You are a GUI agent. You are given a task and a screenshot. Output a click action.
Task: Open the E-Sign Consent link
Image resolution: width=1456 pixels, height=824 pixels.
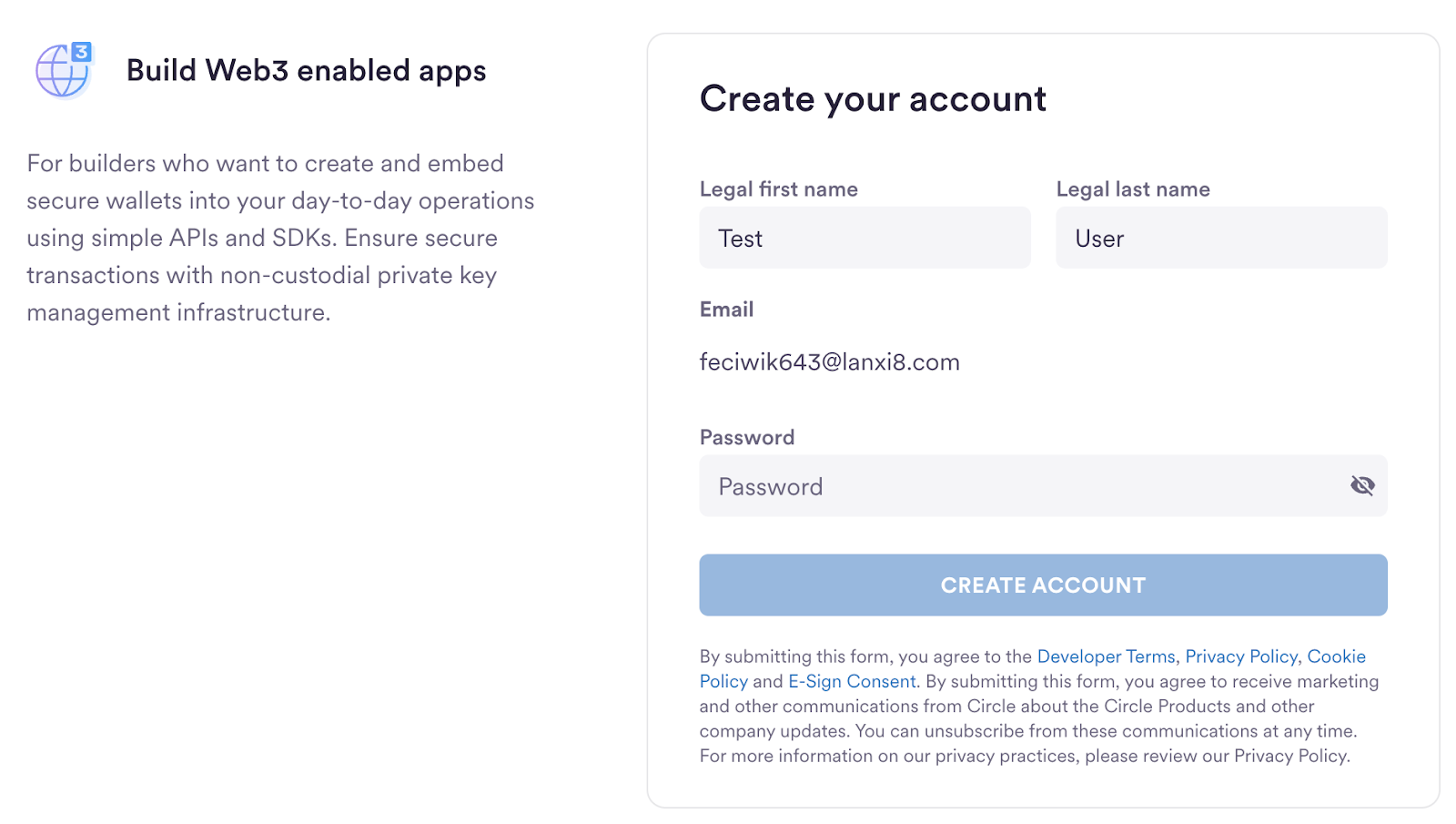852,681
